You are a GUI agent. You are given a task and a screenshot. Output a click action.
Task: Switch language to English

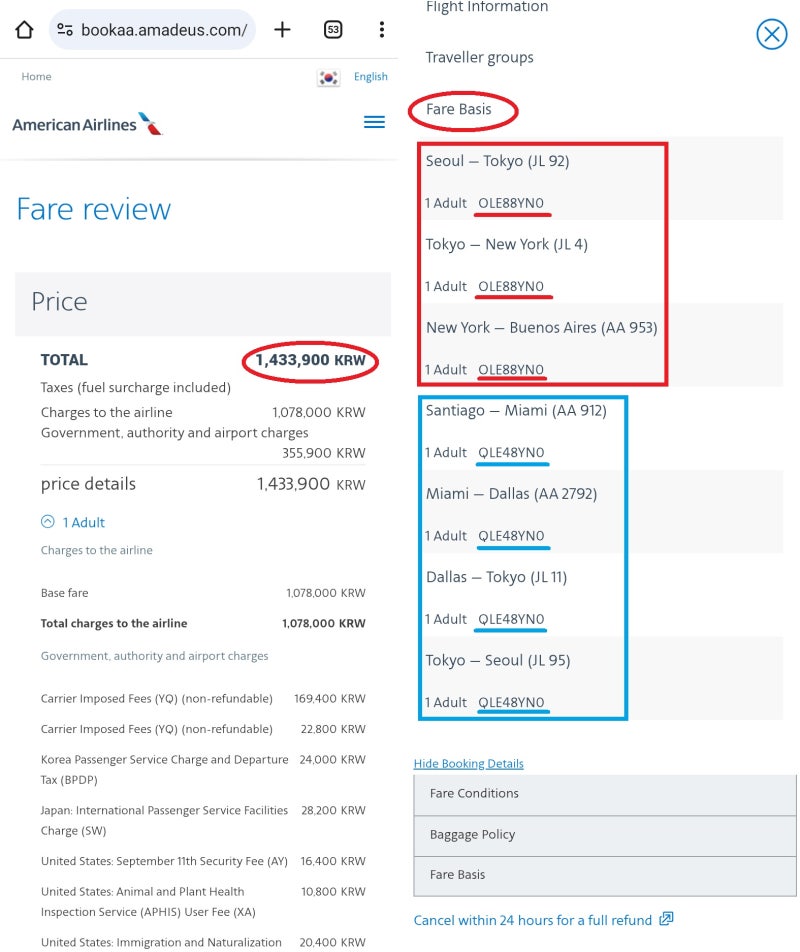[x=370, y=76]
